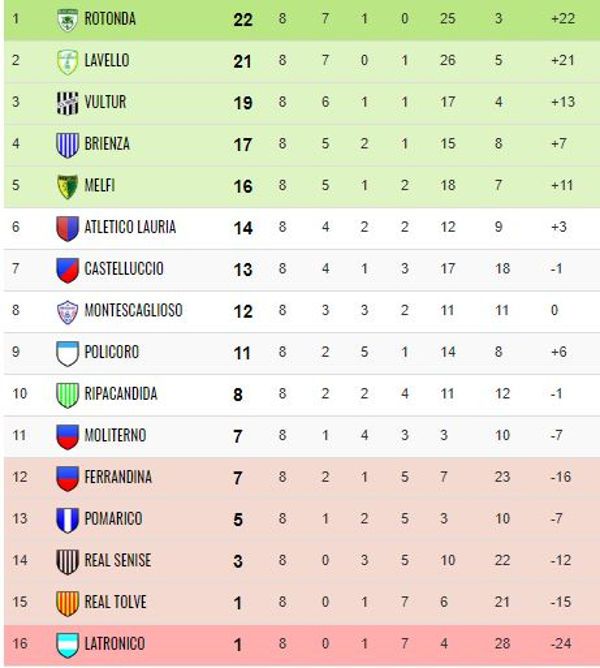600x668 pixels.
Task: Open the Pomarico team page link
Action: point(113,518)
